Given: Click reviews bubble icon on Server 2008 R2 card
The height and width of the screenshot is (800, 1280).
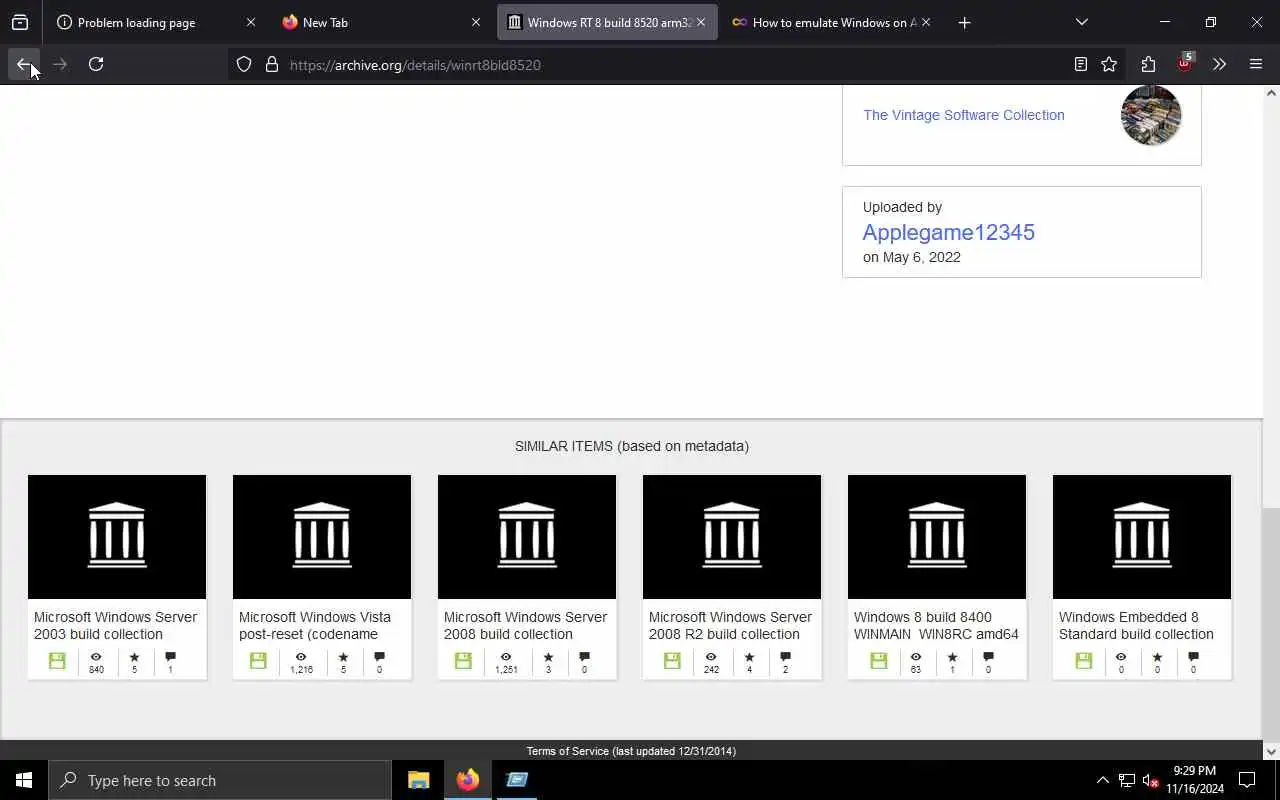Looking at the screenshot, I should click(785, 657).
